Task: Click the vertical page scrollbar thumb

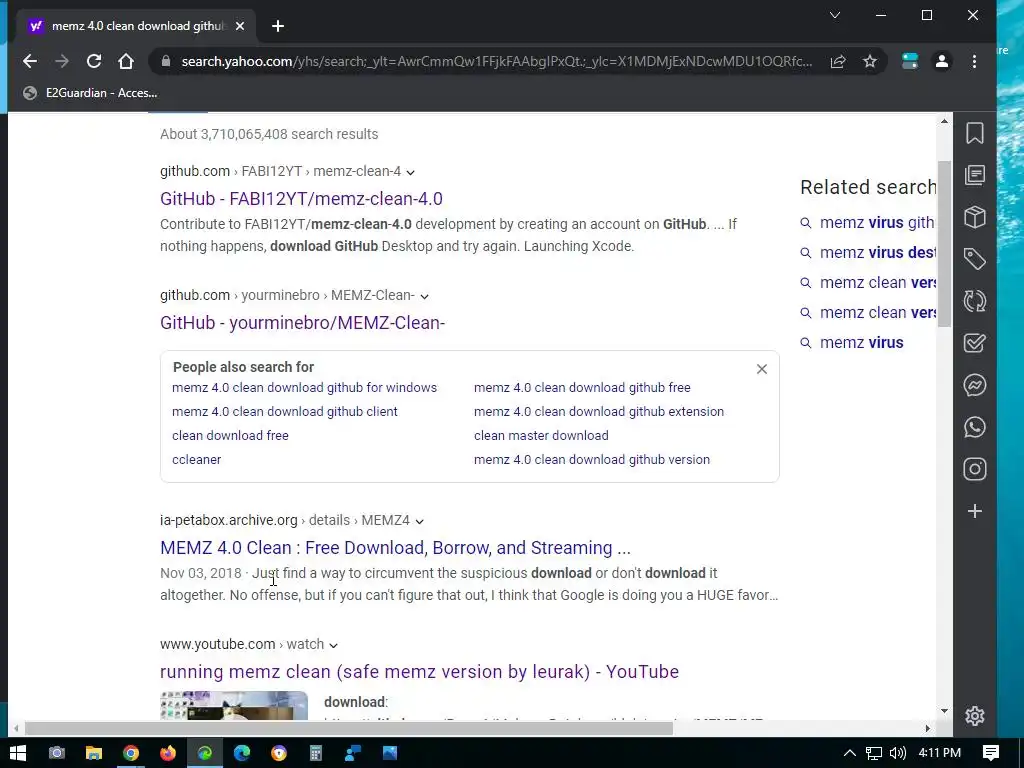Action: (x=944, y=243)
